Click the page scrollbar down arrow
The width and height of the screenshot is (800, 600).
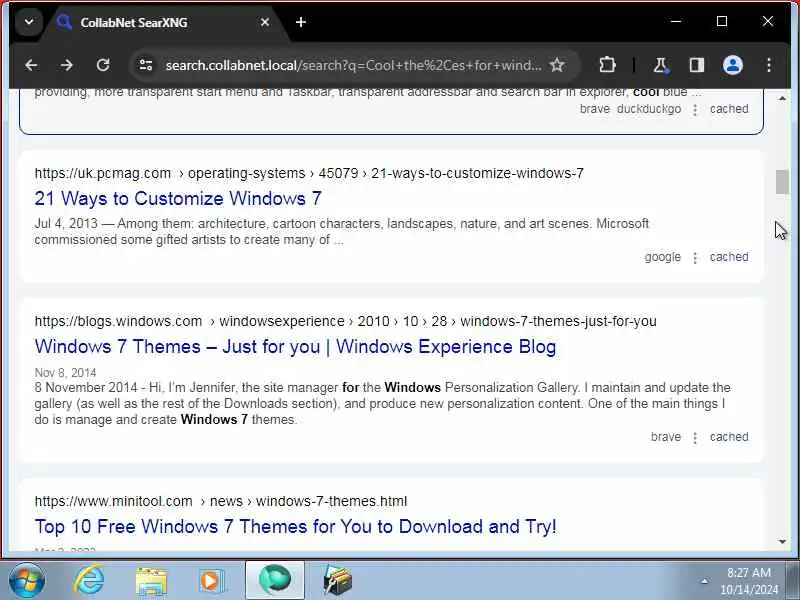[x=782, y=542]
